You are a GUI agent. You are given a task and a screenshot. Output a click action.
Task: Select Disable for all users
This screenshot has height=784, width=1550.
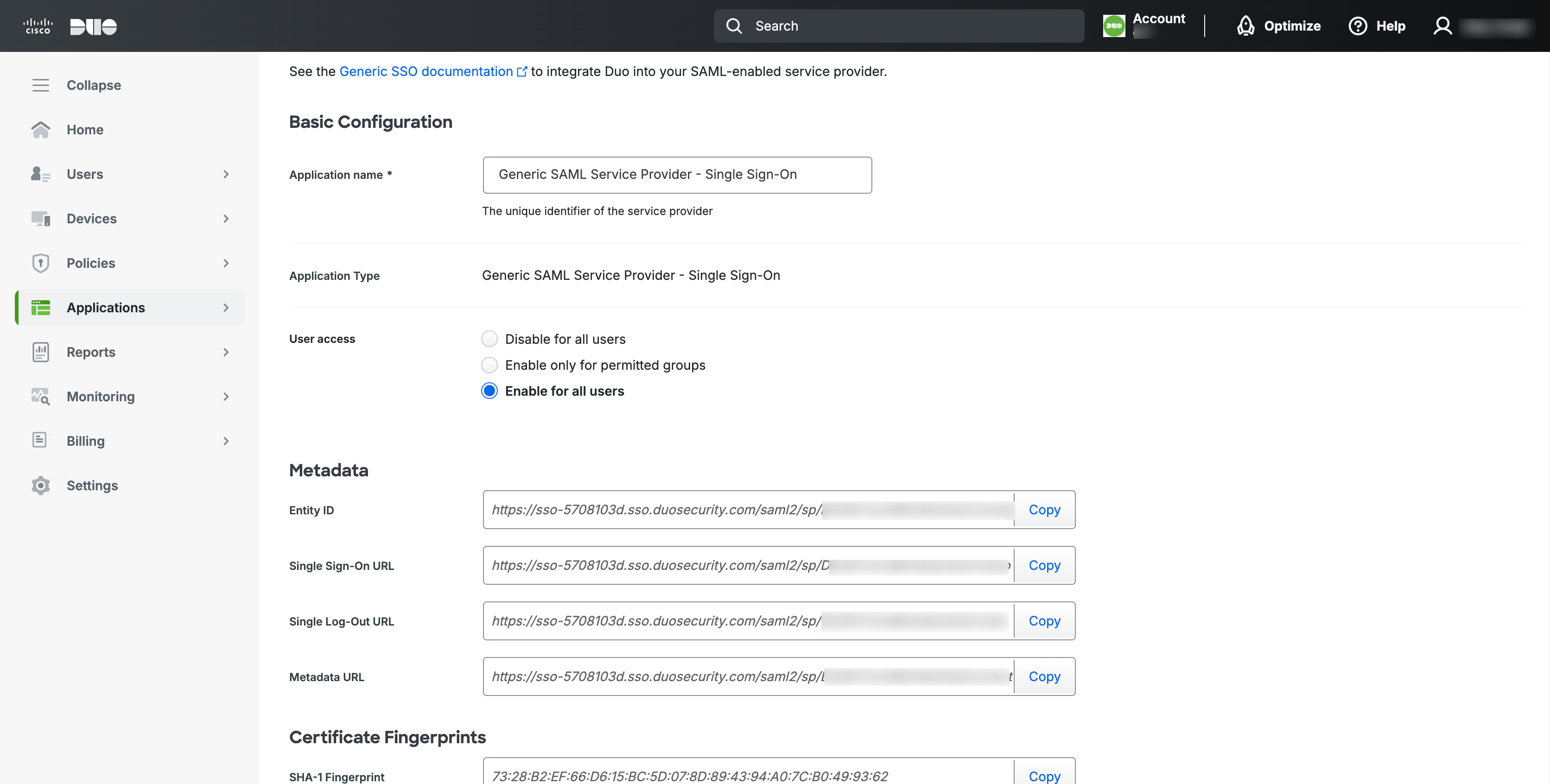pos(489,339)
